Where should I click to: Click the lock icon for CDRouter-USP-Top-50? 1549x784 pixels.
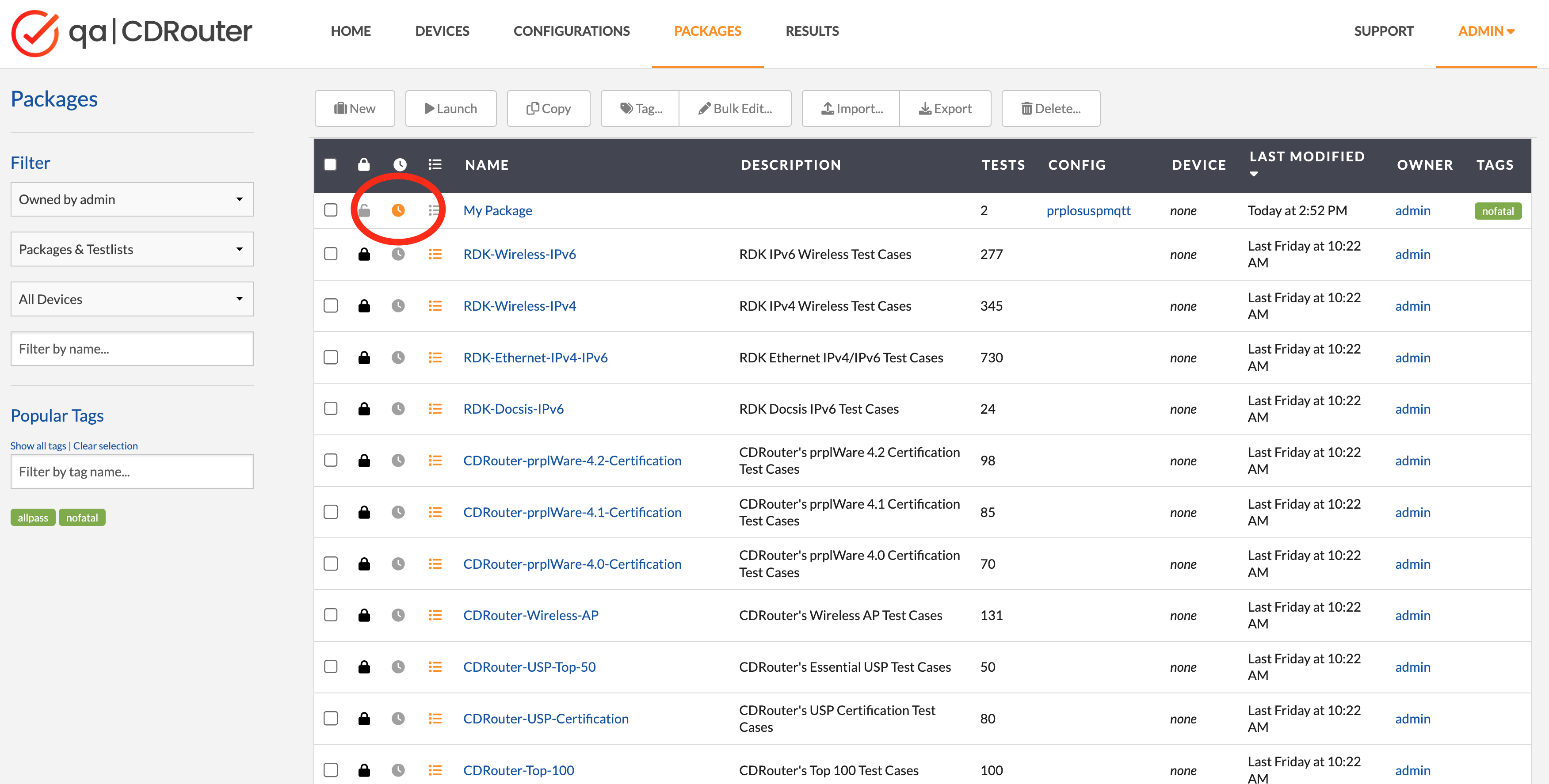364,667
